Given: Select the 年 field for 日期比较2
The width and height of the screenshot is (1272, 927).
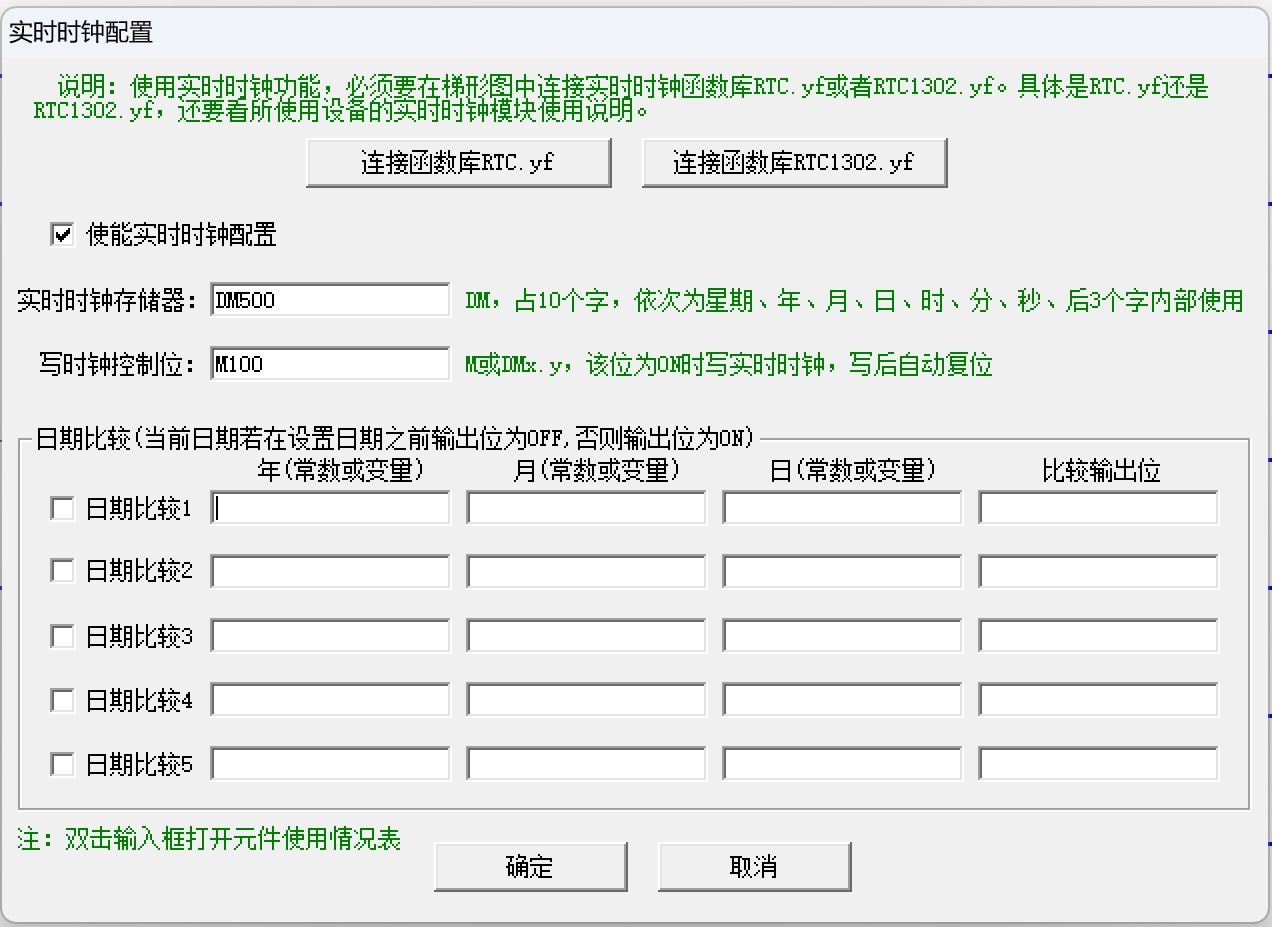Looking at the screenshot, I should (331, 572).
